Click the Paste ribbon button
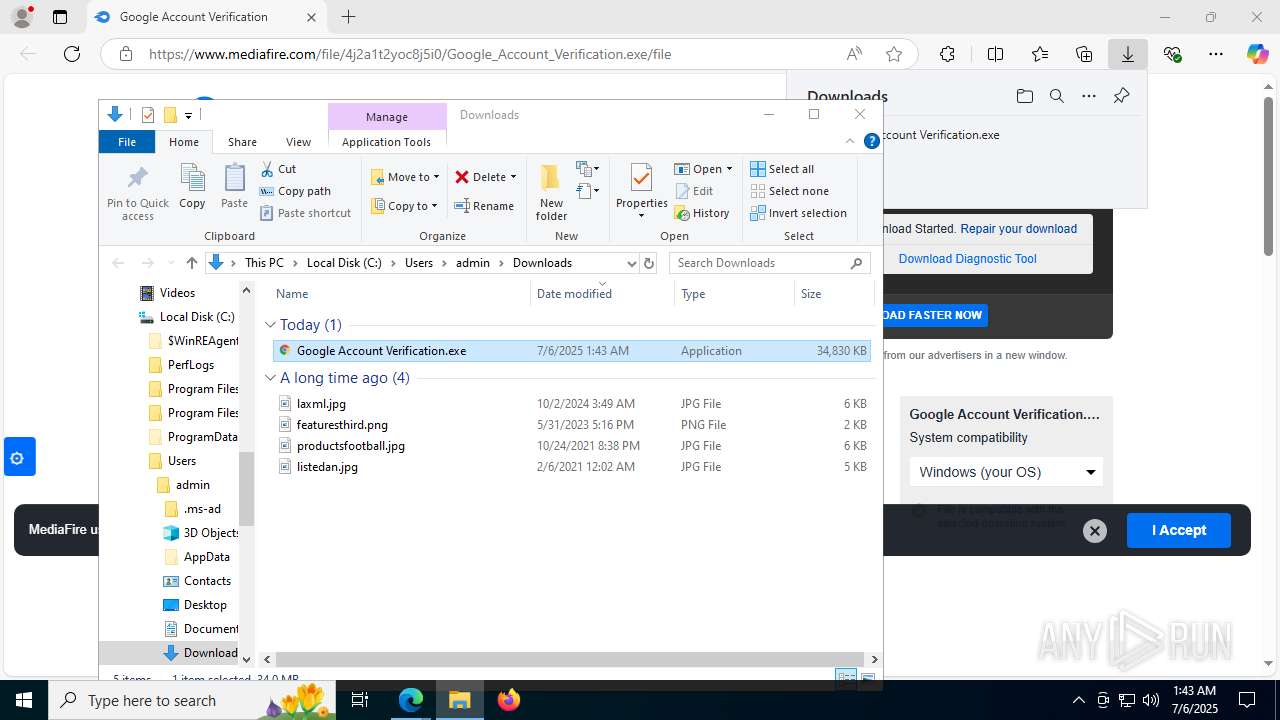This screenshot has width=1280, height=720. 234,187
